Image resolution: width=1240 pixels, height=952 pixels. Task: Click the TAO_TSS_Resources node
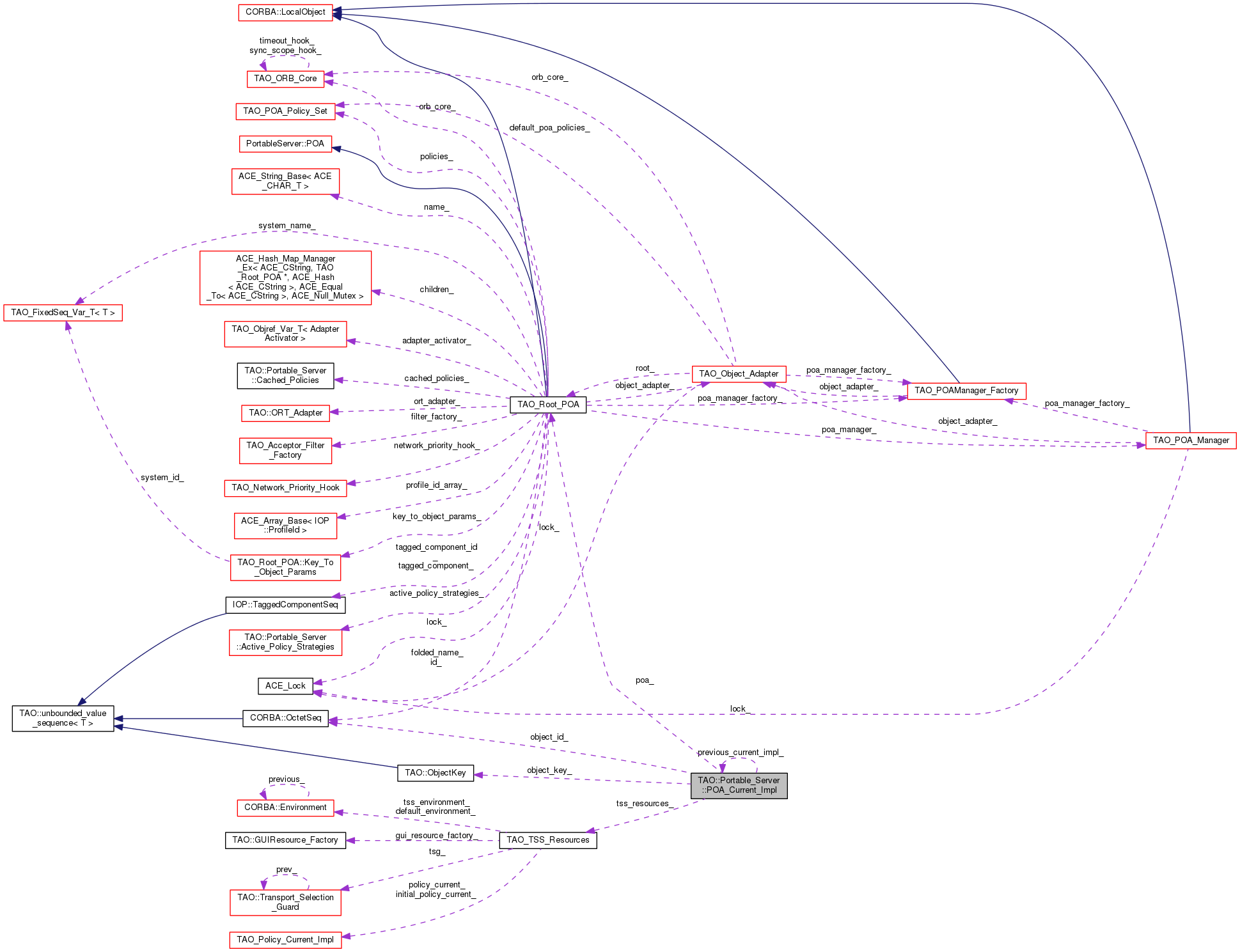(x=548, y=840)
